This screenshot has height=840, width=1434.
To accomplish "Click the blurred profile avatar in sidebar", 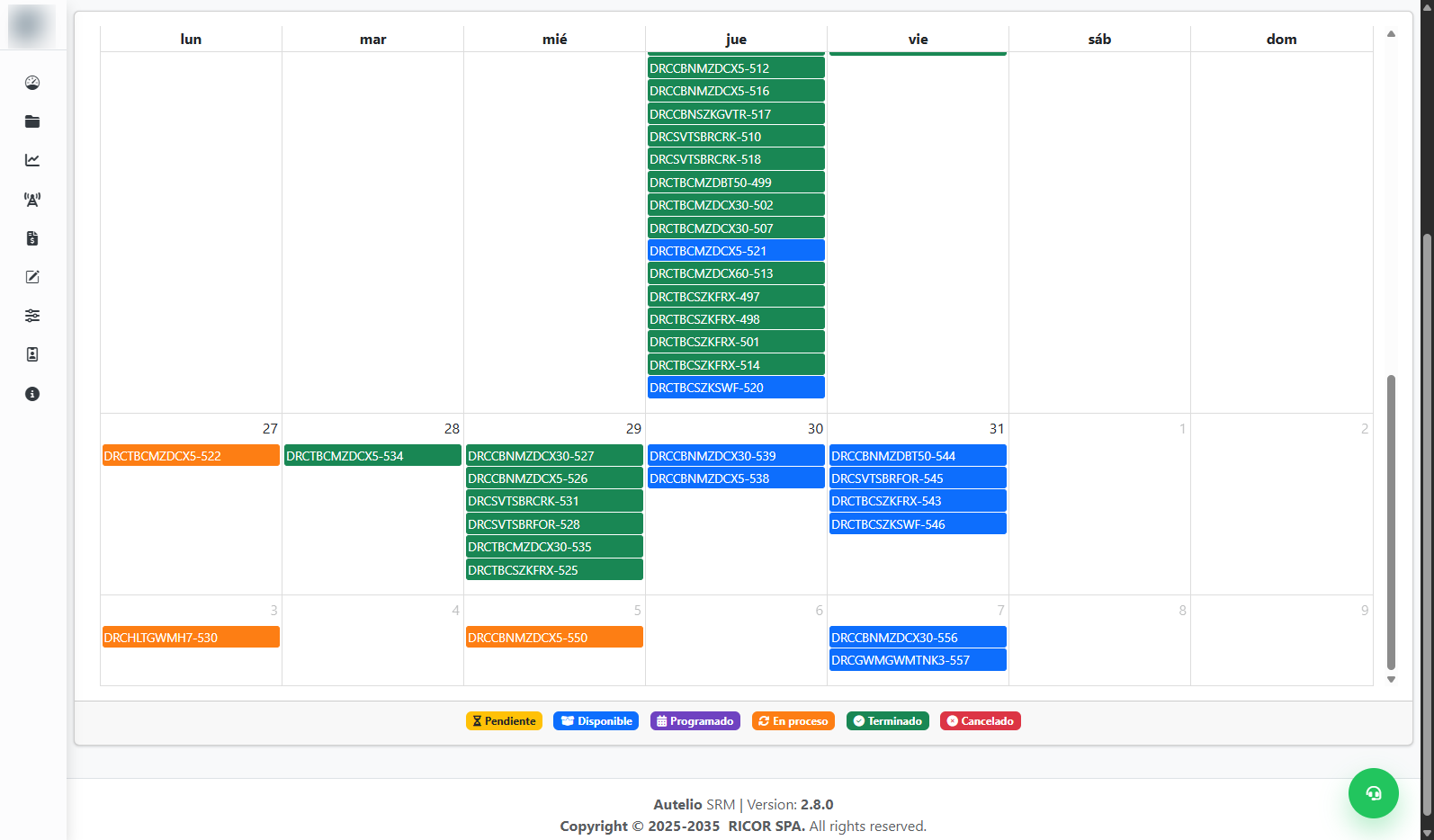I will click(x=32, y=25).
